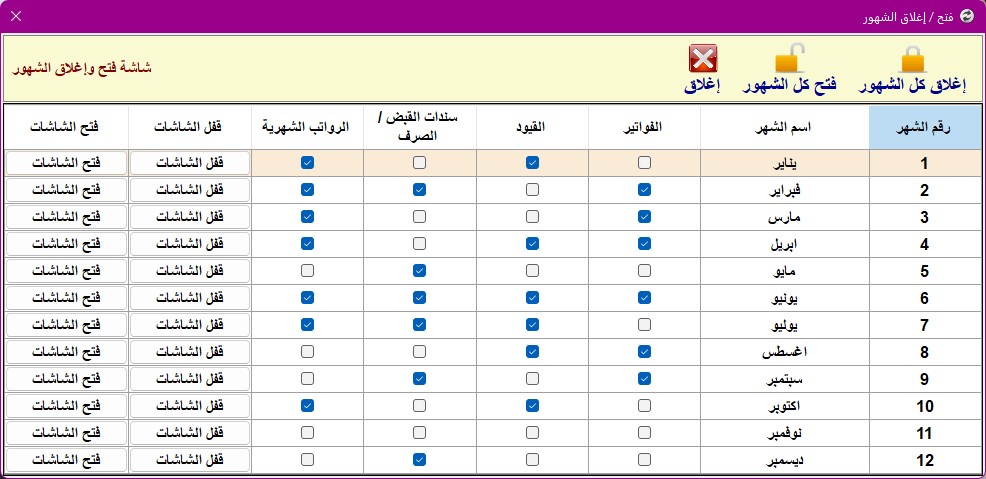Toggle الرواتب الشهرية checkbox for مايو
The height and width of the screenshot is (479, 986).
tap(307, 270)
